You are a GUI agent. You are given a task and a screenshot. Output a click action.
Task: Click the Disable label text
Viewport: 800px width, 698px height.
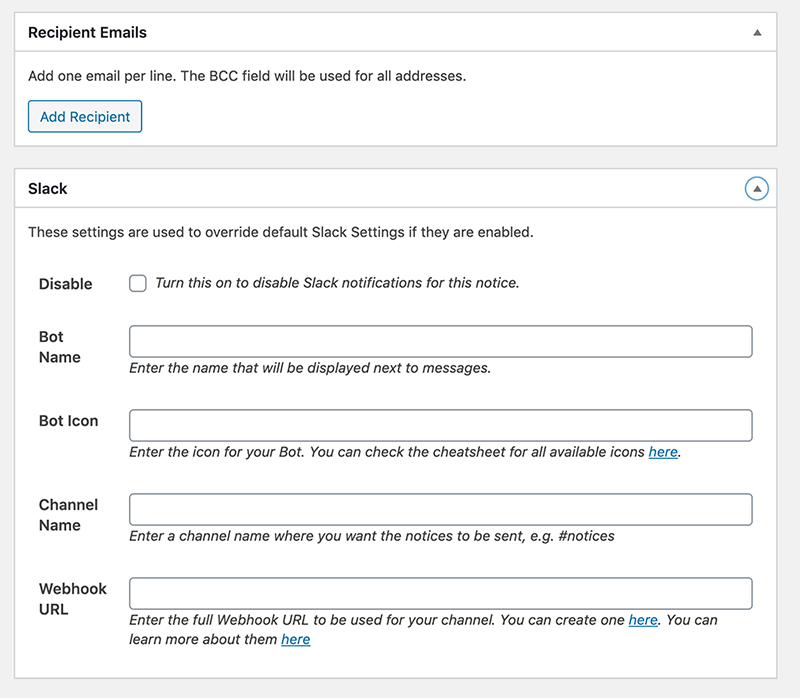(65, 283)
